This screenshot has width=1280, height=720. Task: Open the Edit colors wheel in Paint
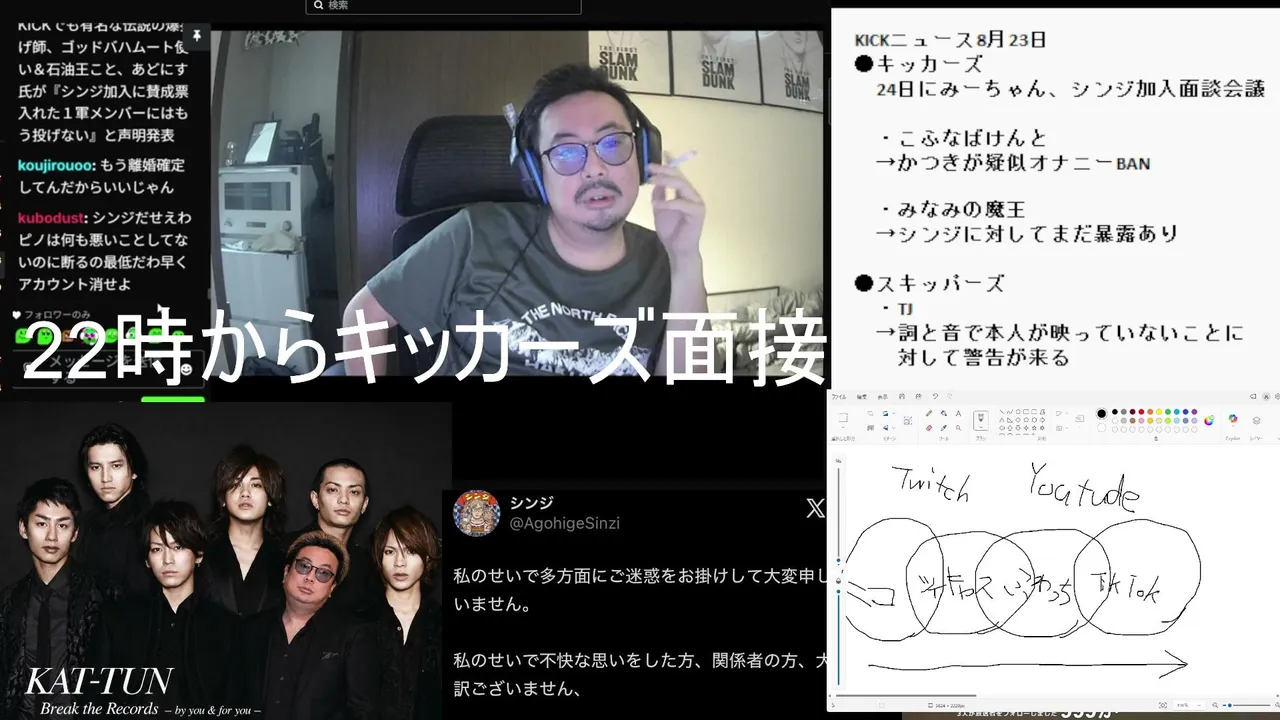point(1209,419)
